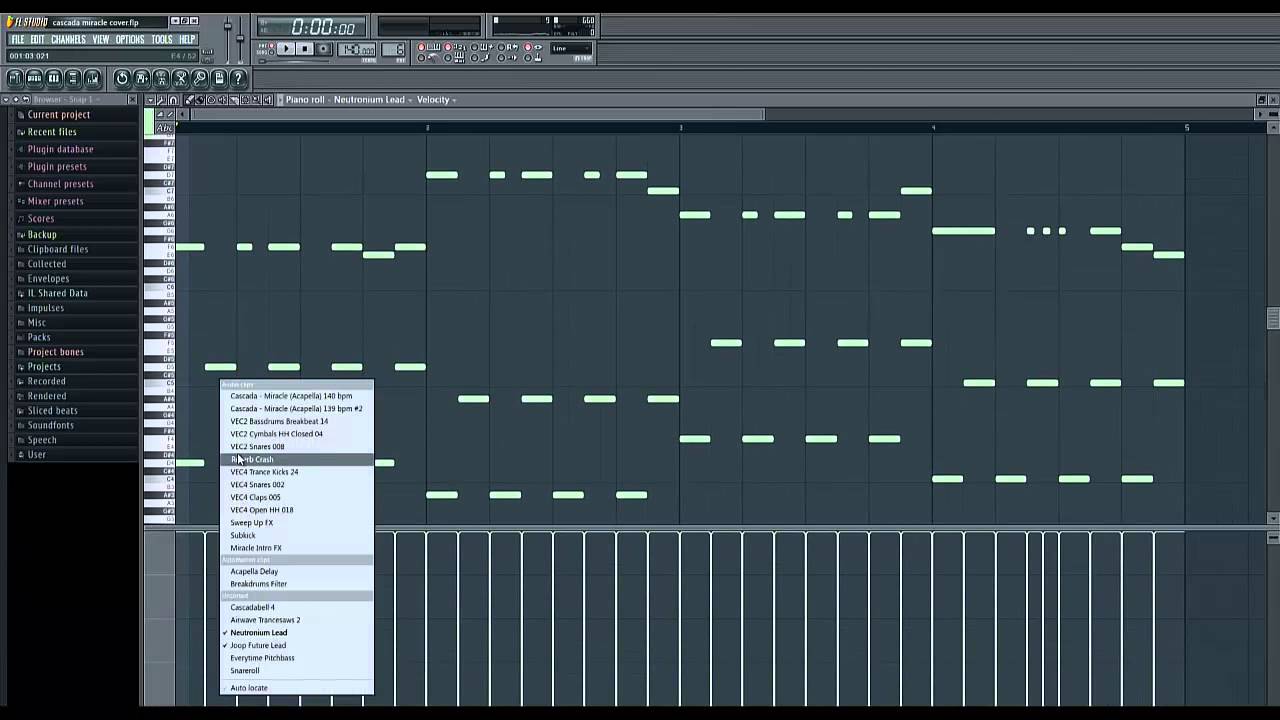Show the piano roll shortcut icon
This screenshot has width=1280, height=720.
point(54,78)
